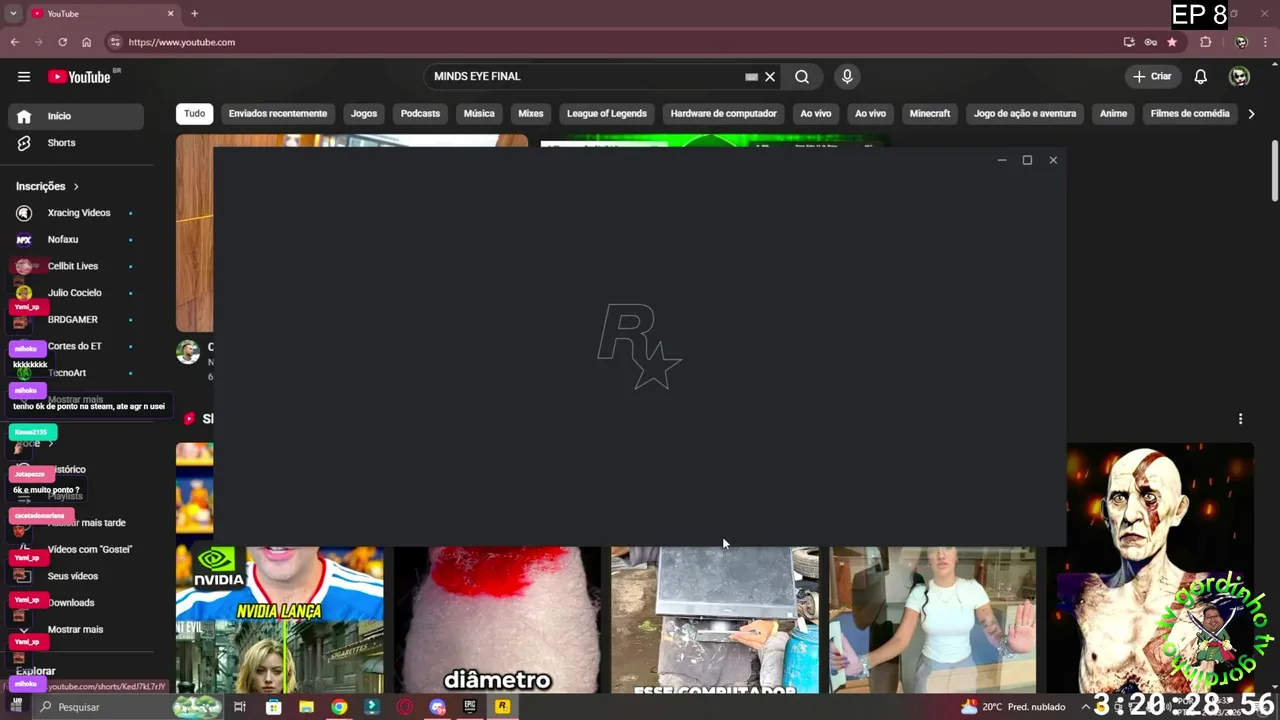Open Rockstar Games Launcher in taskbar
Screen dimensions: 1280x720
pos(502,707)
